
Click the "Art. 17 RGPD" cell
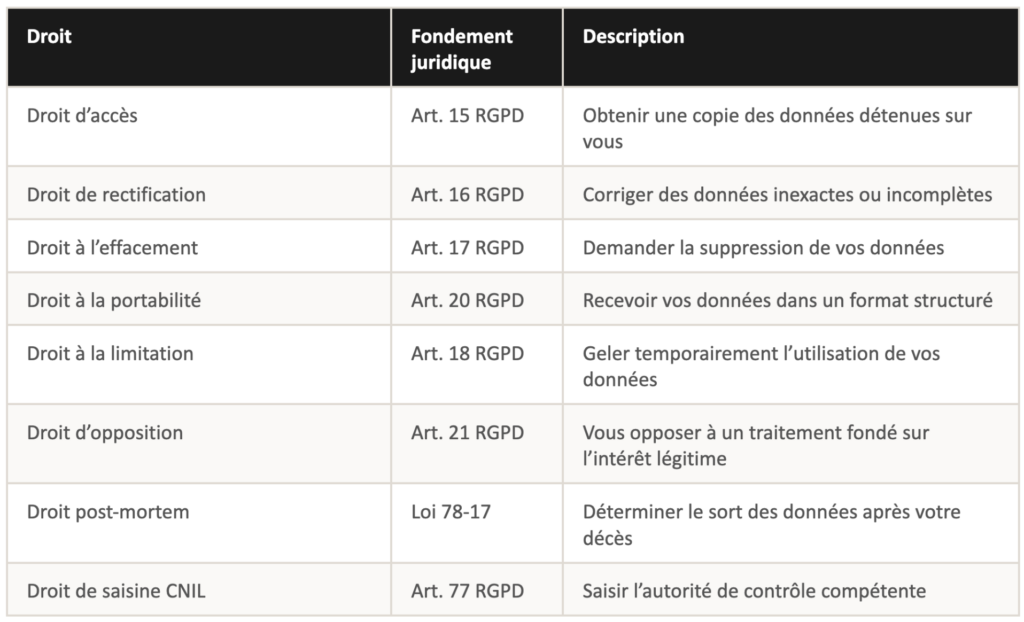[467, 247]
